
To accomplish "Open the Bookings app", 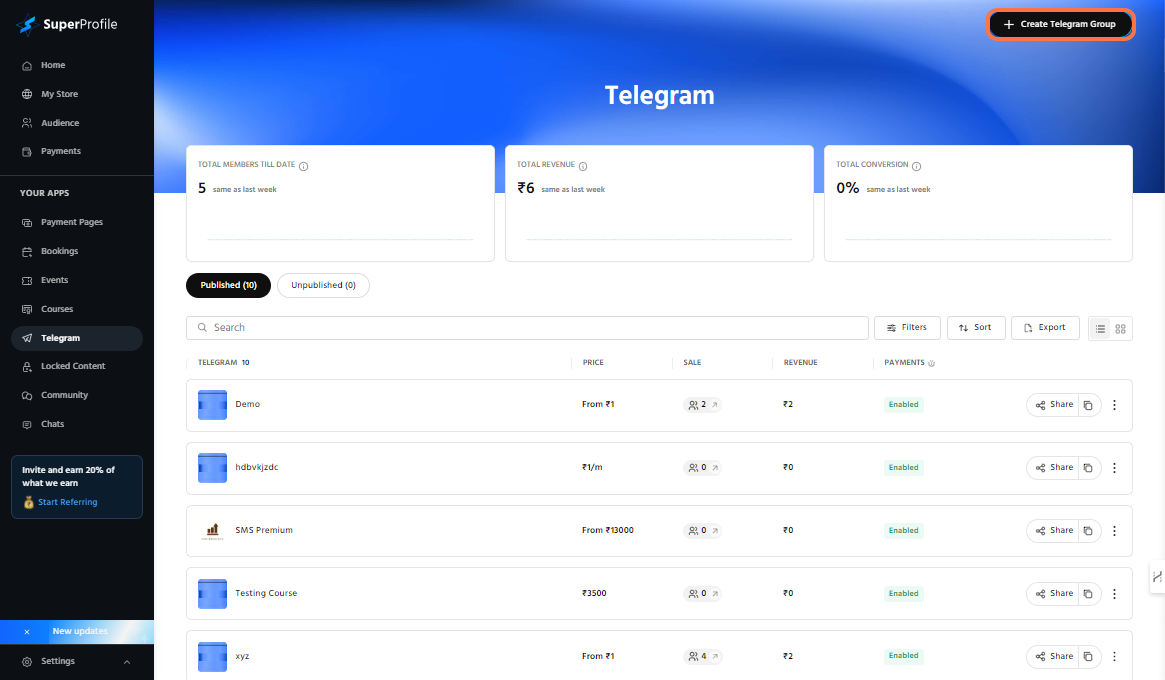I will click(59, 251).
